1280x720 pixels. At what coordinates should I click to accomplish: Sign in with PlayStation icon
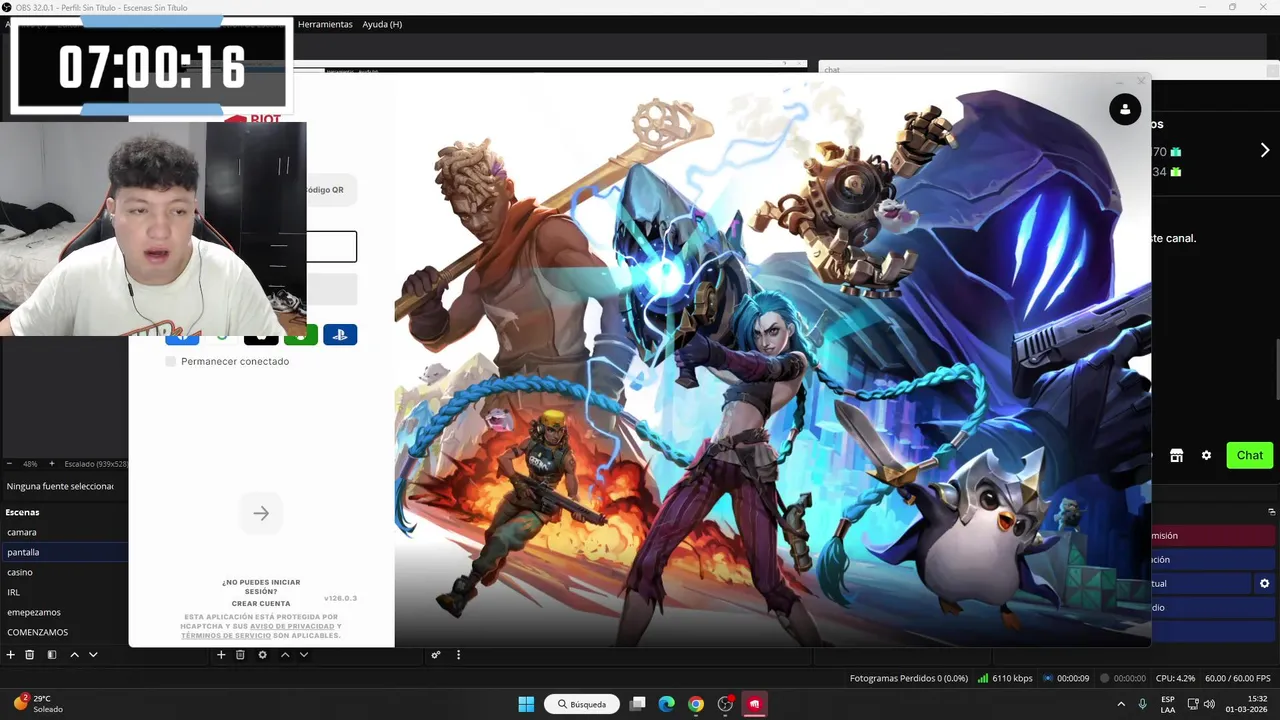pyautogui.click(x=340, y=335)
